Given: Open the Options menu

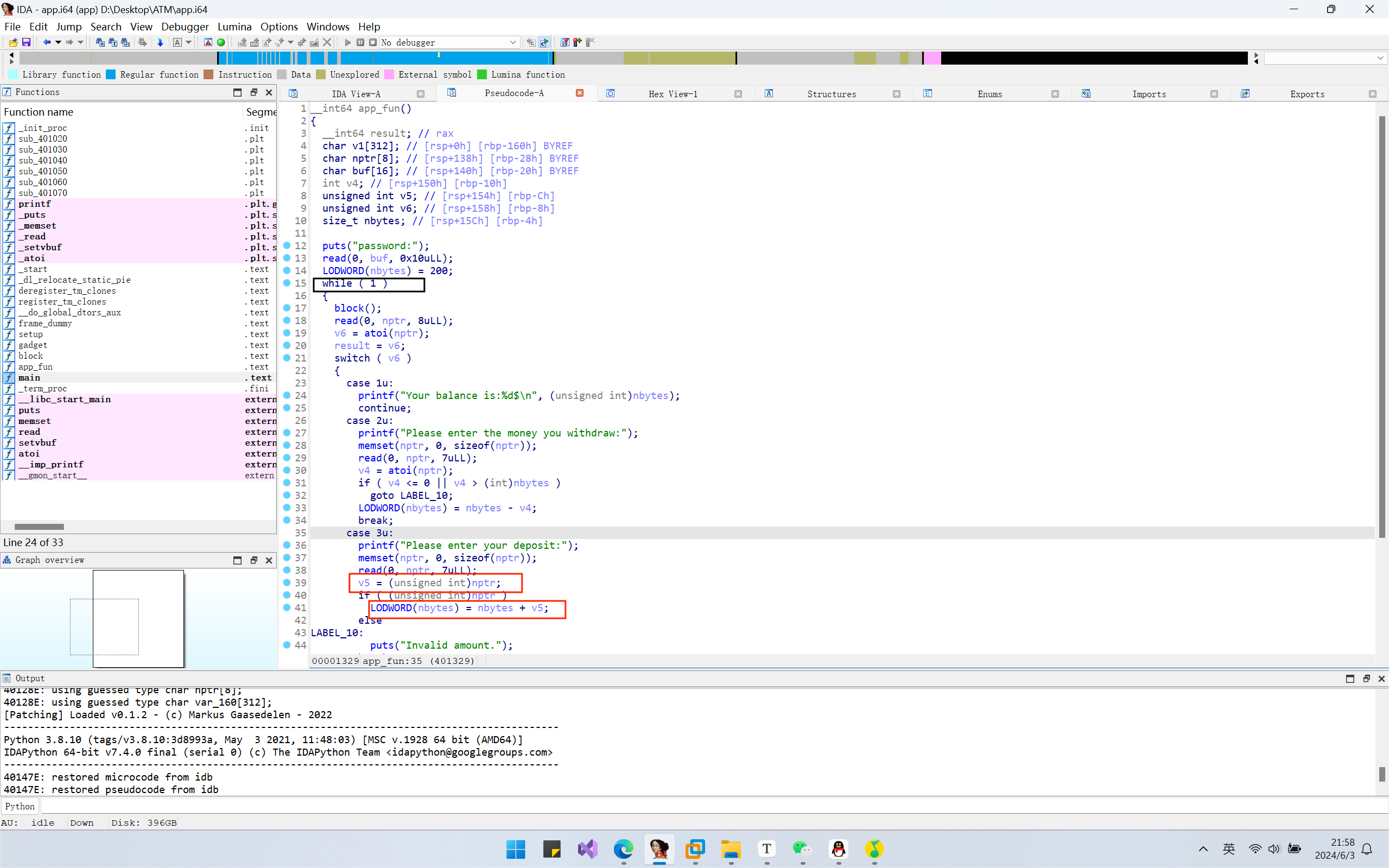Looking at the screenshot, I should (x=279, y=27).
